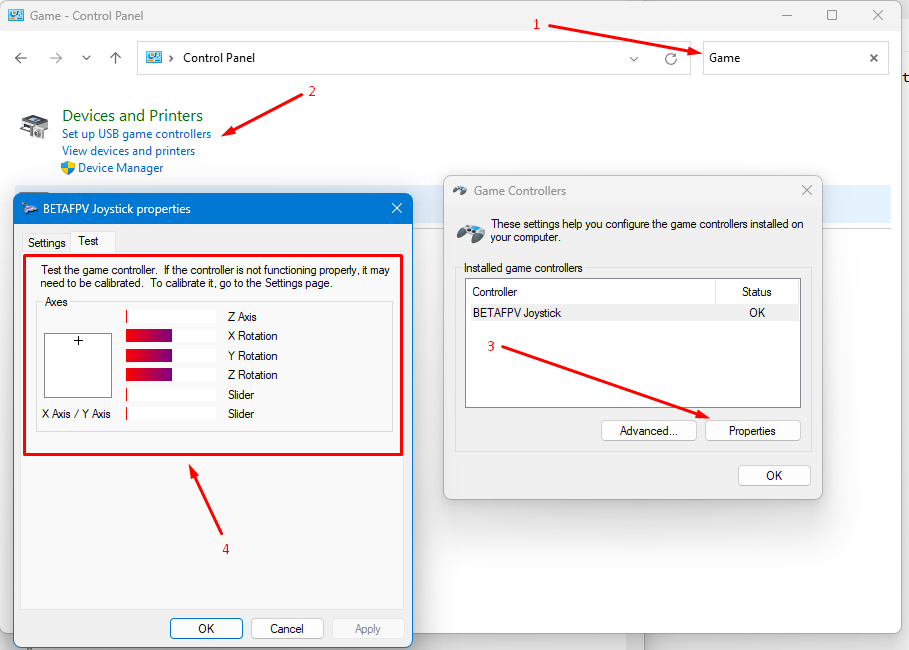The height and width of the screenshot is (650, 909).
Task: Click the Forward navigation arrow
Action: [56, 58]
